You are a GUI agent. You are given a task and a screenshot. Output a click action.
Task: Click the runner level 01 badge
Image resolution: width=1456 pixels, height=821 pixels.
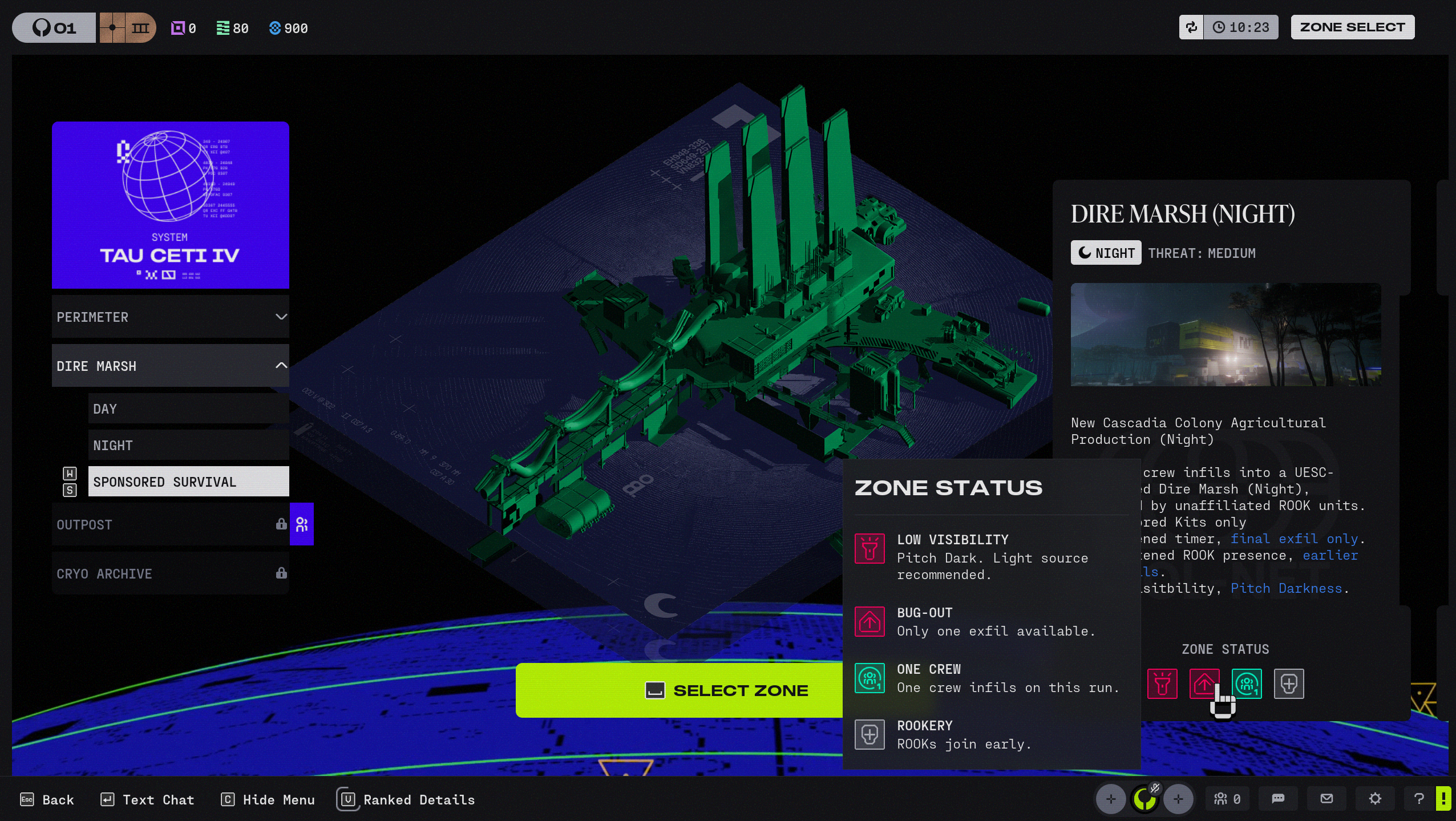(54, 27)
